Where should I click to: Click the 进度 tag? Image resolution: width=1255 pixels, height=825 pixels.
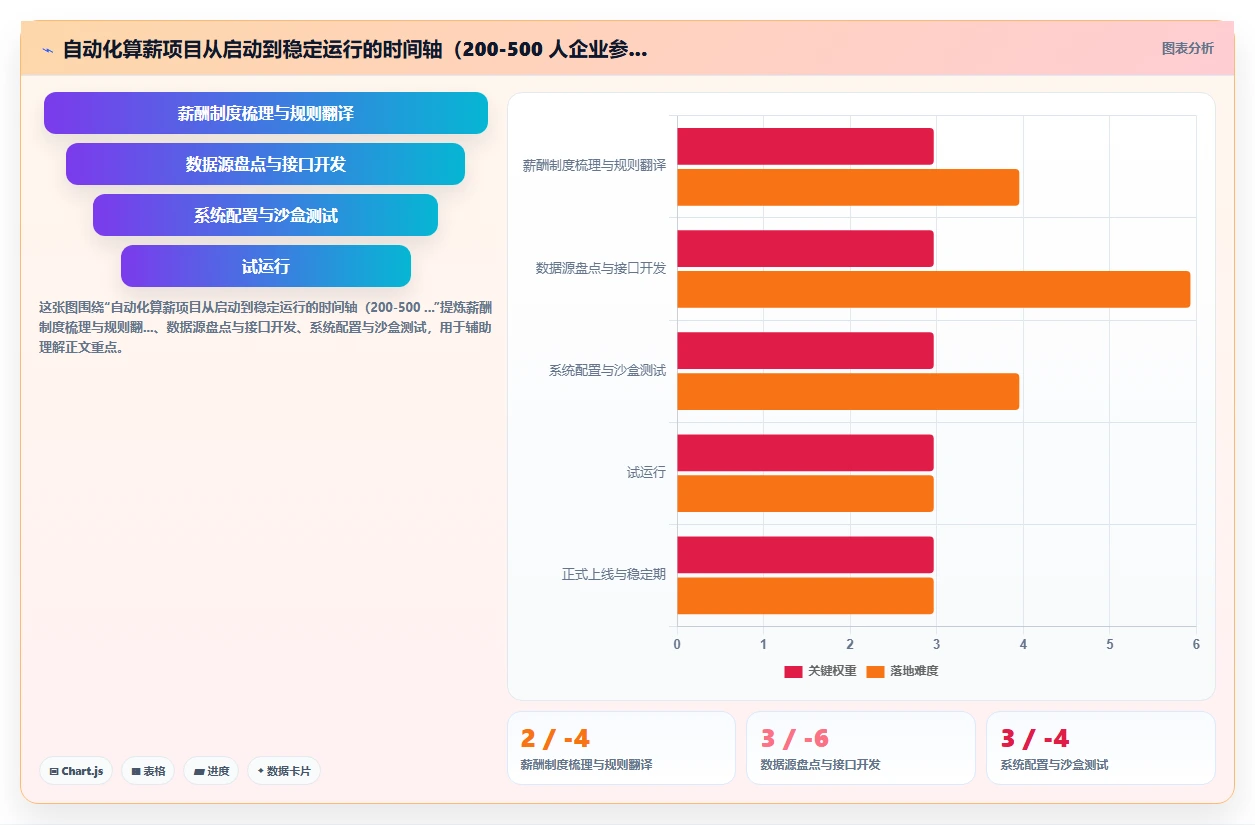click(x=211, y=771)
